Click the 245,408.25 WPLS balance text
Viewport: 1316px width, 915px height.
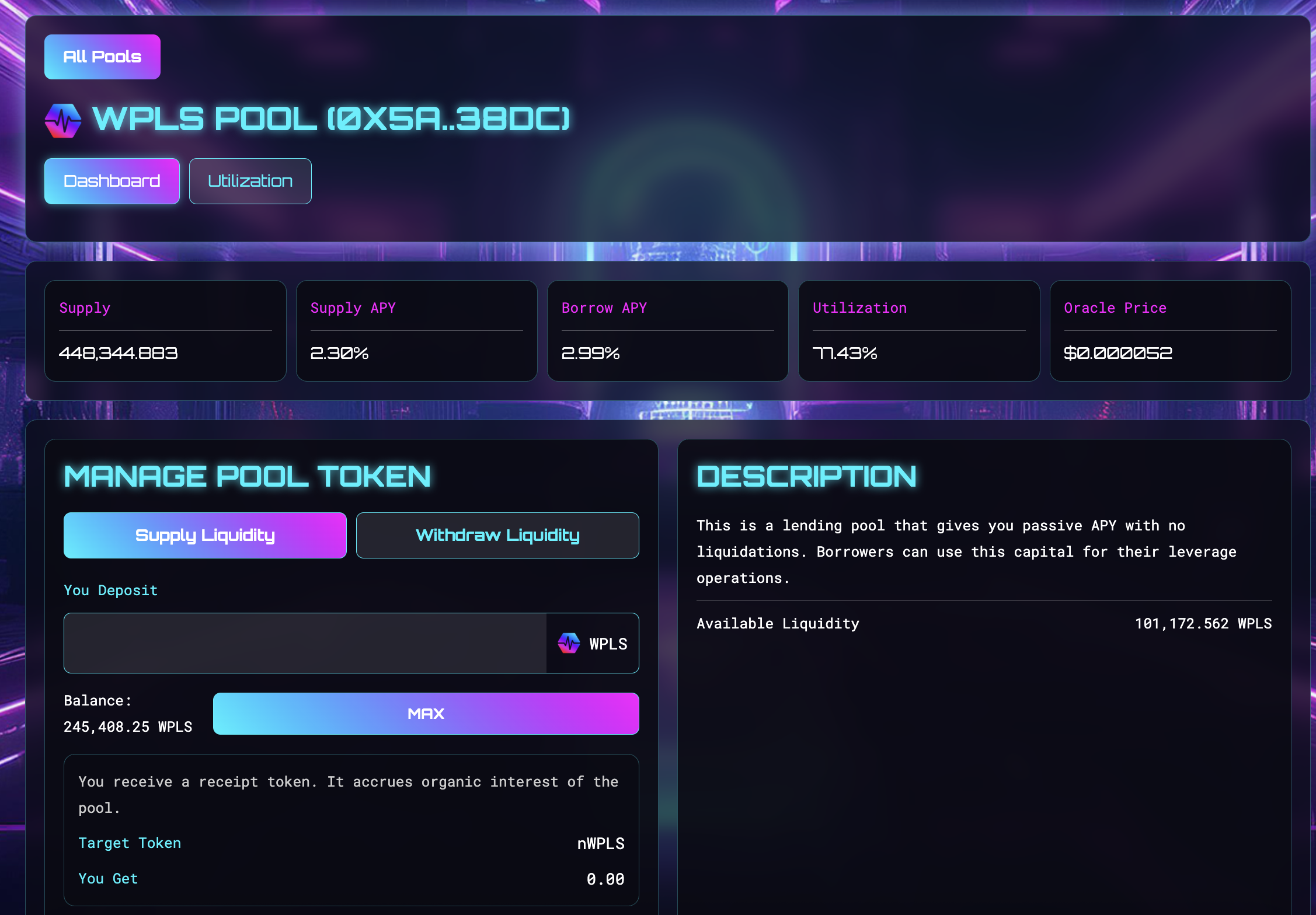(x=127, y=727)
